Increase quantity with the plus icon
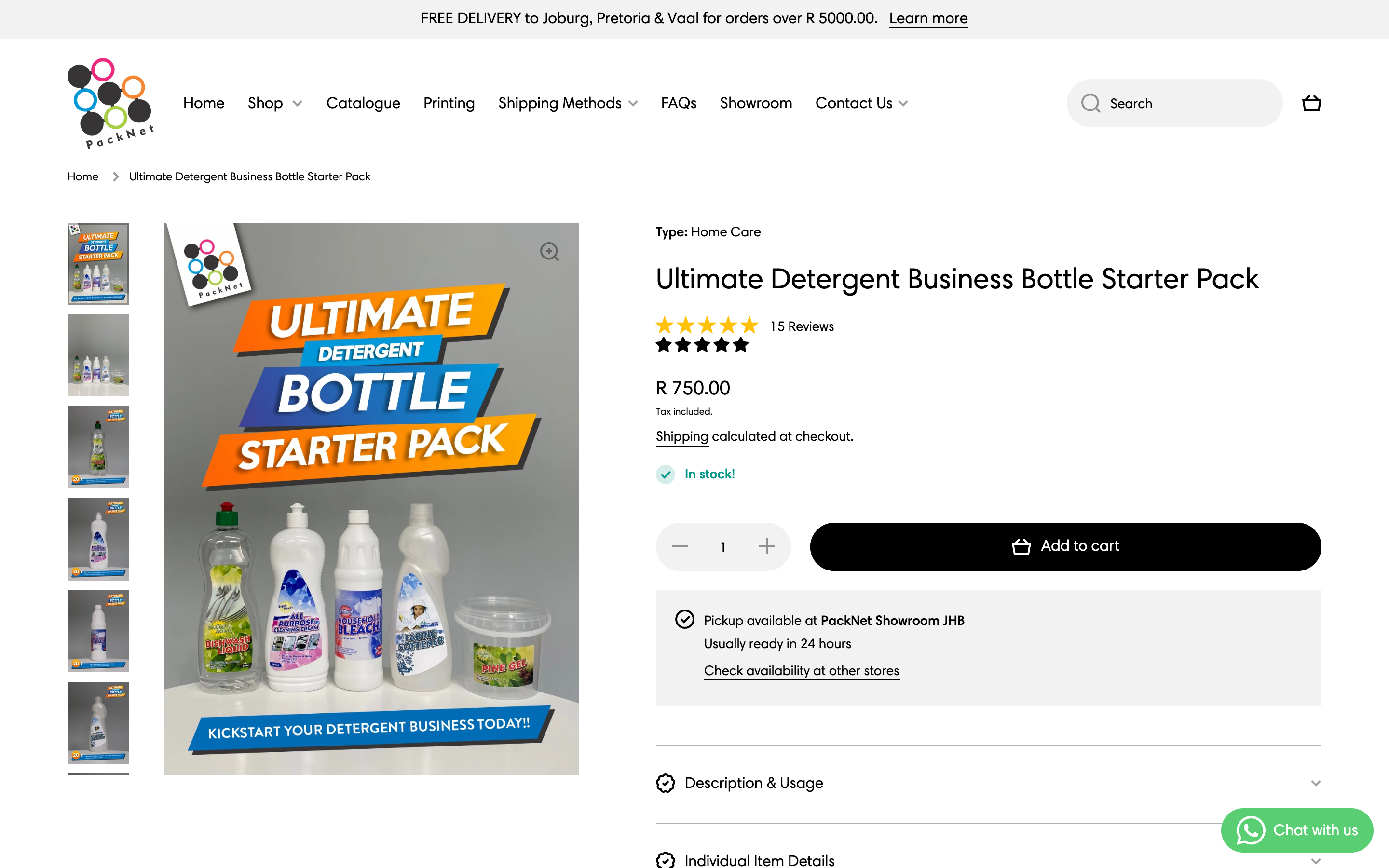The height and width of the screenshot is (868, 1389). pos(766,546)
